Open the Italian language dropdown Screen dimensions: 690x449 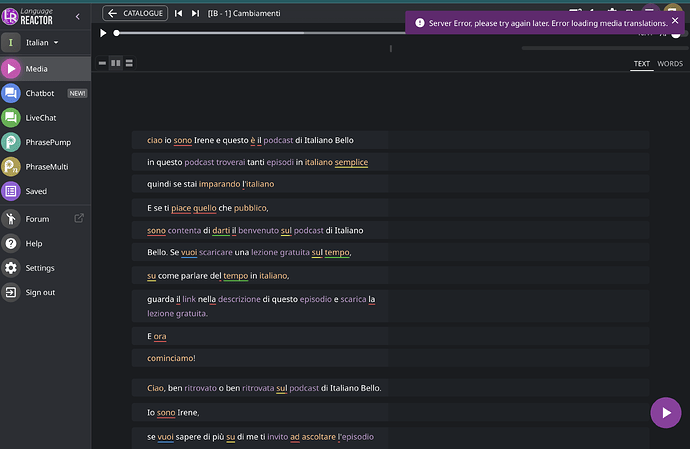pos(42,43)
